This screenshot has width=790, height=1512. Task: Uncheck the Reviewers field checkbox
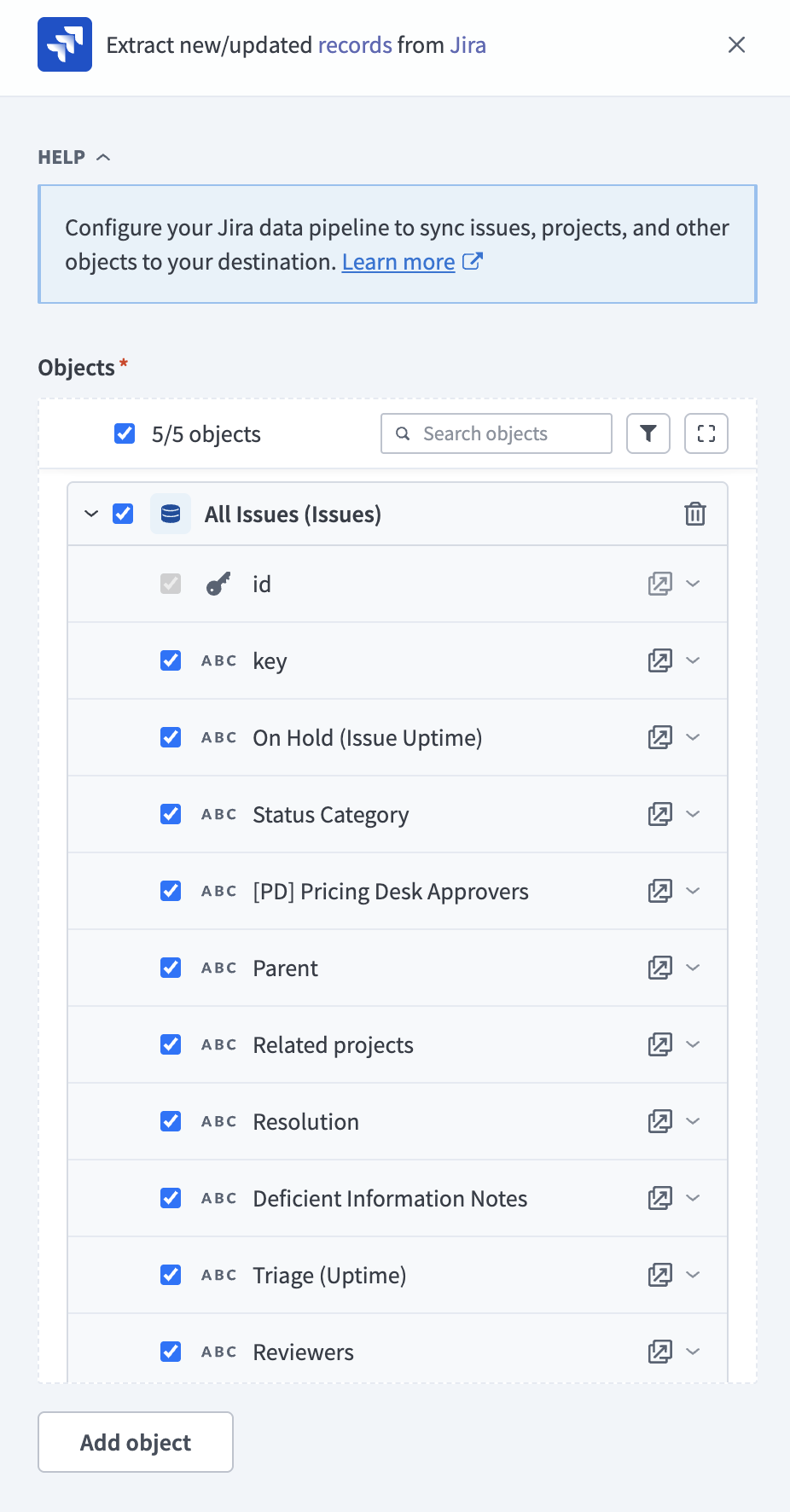coord(171,1352)
